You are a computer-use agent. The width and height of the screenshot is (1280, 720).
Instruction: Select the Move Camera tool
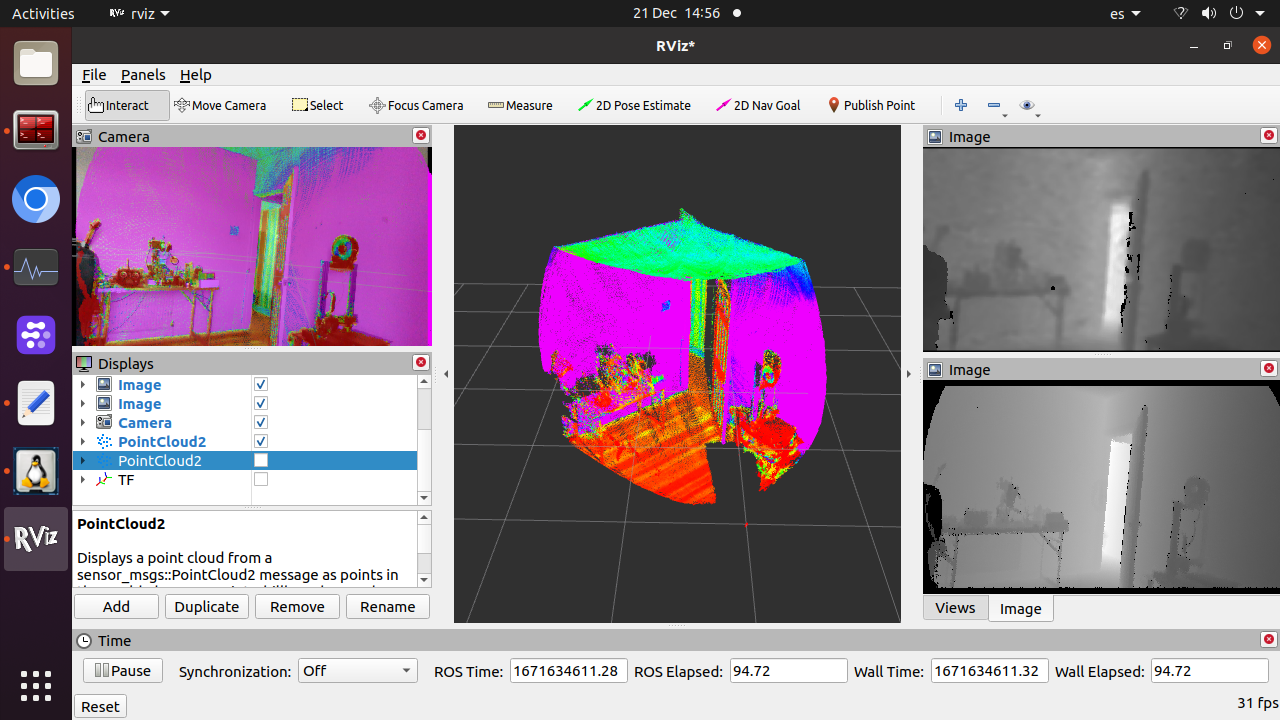[220, 105]
